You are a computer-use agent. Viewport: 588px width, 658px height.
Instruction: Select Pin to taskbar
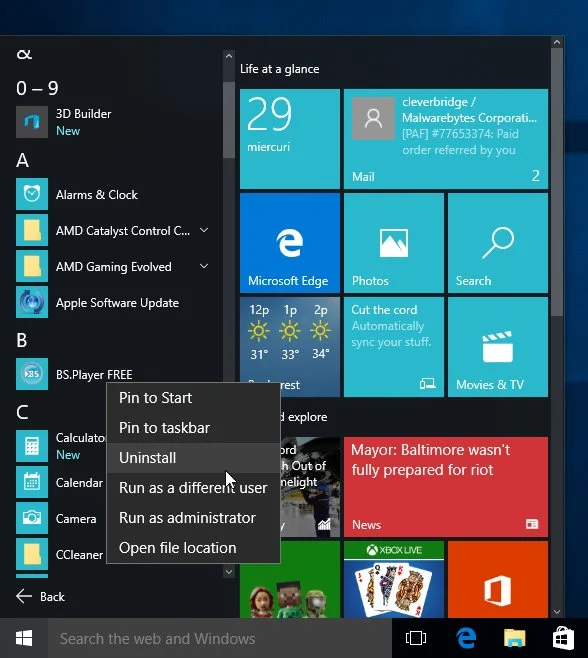(193, 428)
